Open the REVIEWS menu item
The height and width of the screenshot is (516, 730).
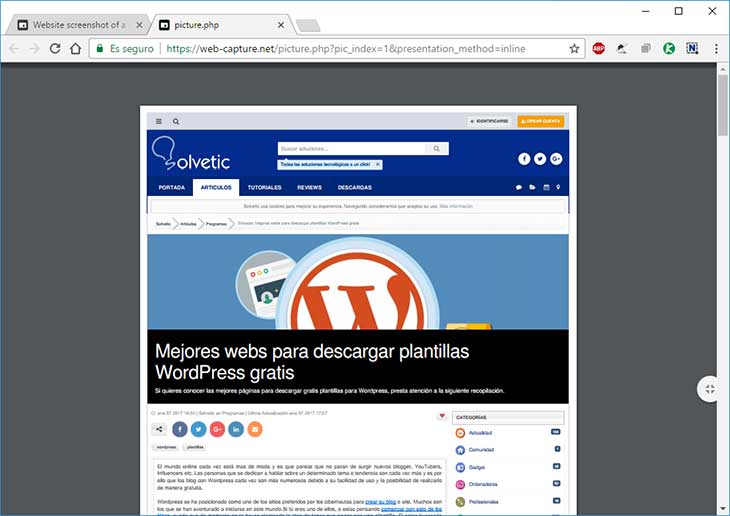click(x=310, y=187)
